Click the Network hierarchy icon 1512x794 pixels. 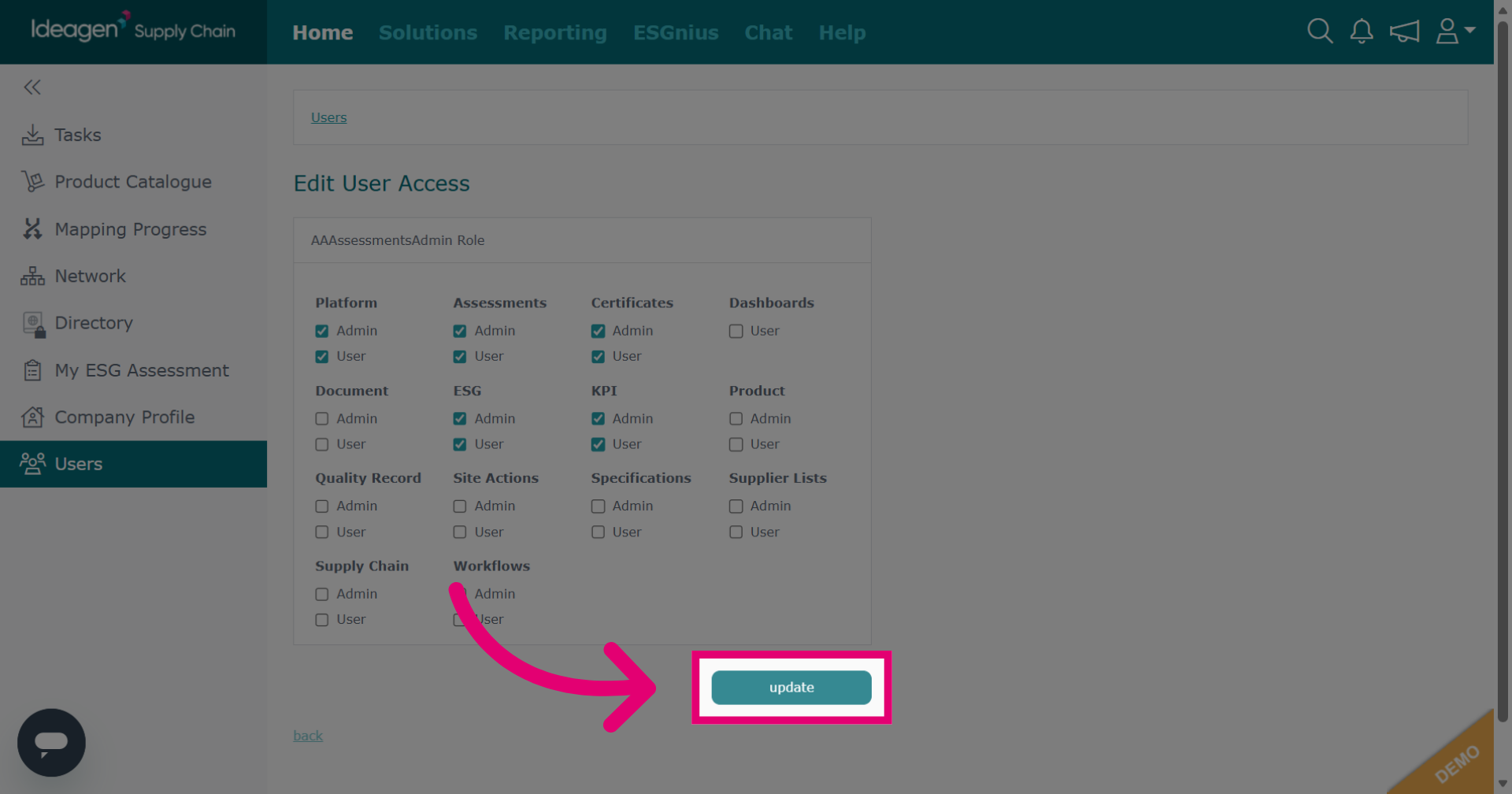32,276
